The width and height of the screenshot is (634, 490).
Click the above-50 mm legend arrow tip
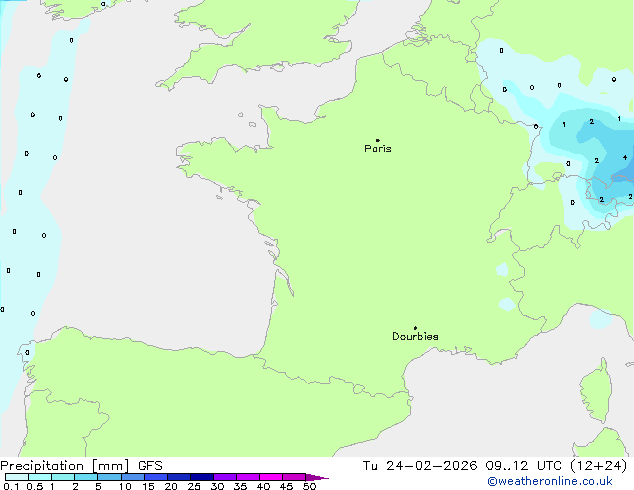click(x=317, y=477)
